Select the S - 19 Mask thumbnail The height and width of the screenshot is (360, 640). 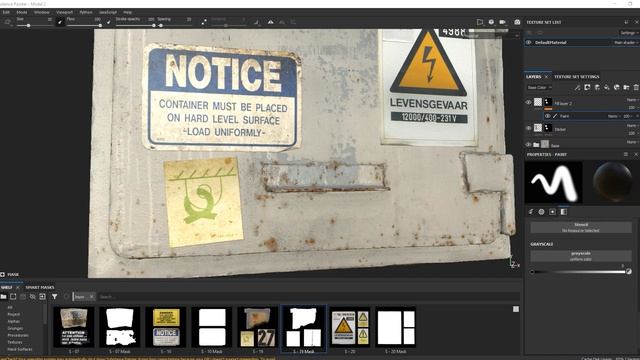(303, 329)
